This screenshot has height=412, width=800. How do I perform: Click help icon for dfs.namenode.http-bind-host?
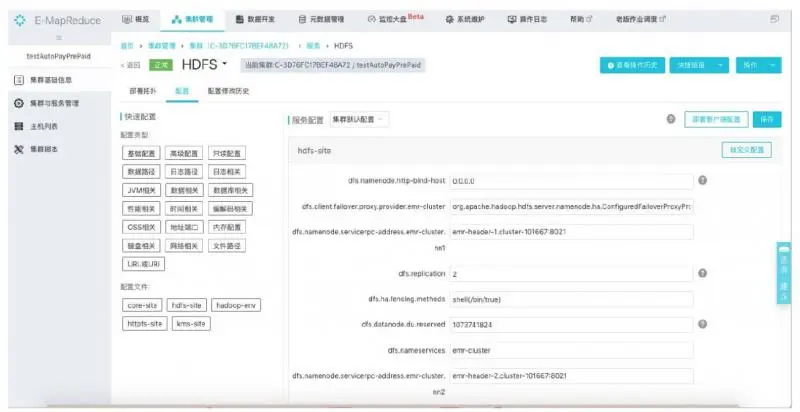pyautogui.click(x=703, y=181)
